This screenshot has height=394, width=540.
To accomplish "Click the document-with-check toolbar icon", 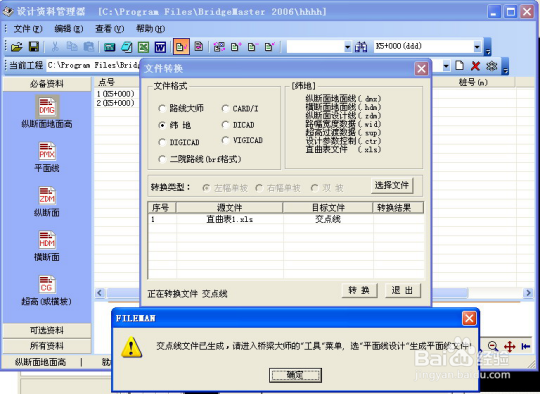I will click(x=270, y=46).
